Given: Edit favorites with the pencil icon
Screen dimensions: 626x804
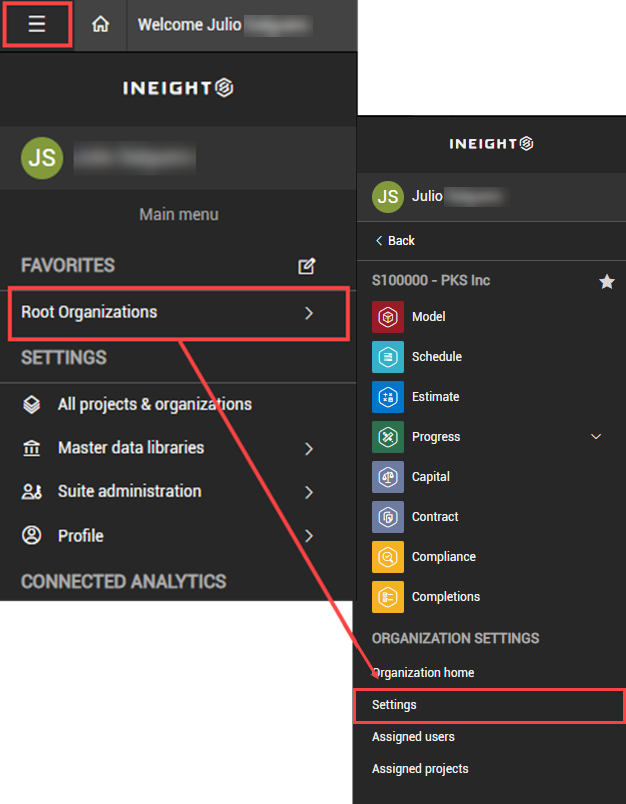Looking at the screenshot, I should click(307, 266).
